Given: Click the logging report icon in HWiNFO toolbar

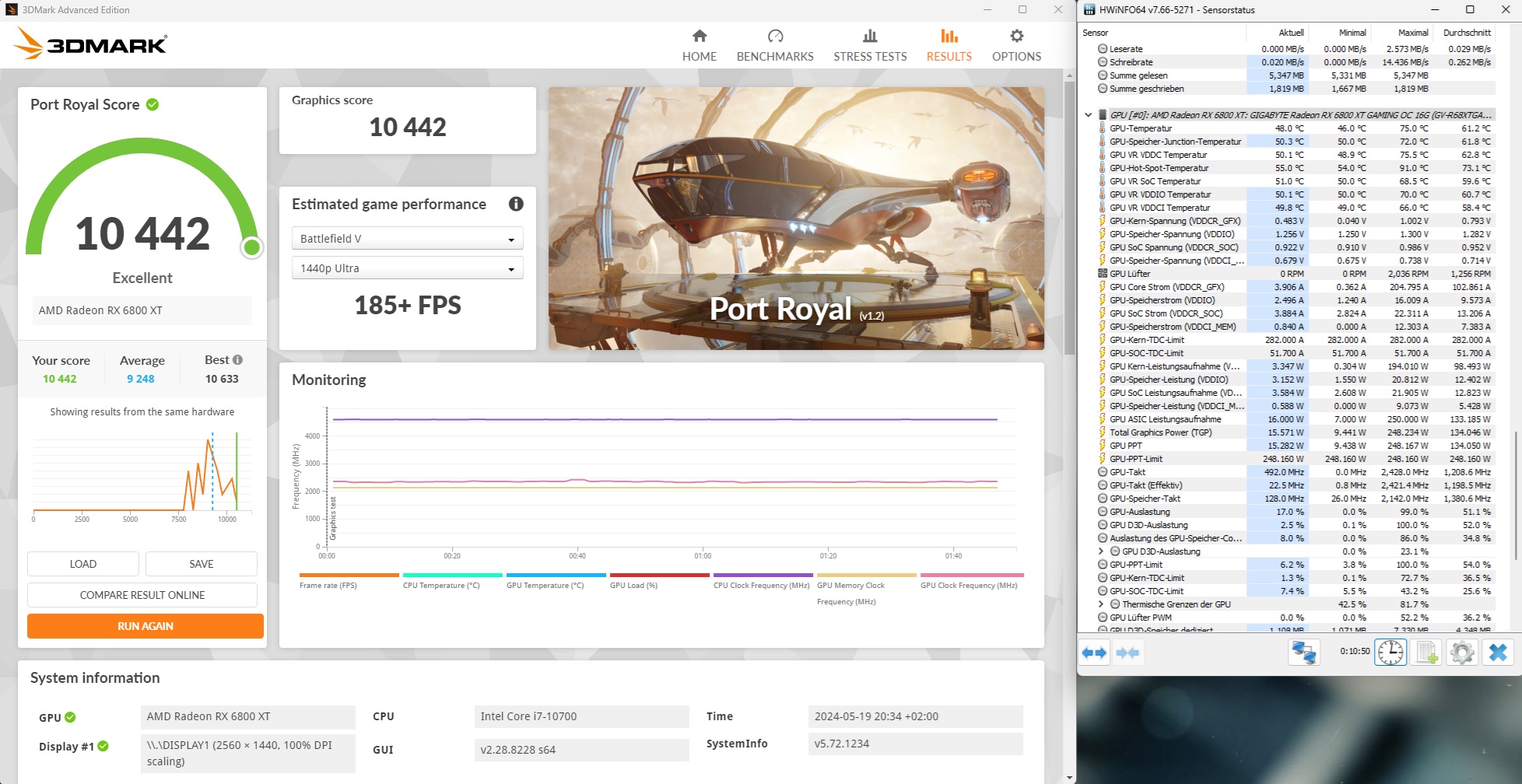Looking at the screenshot, I should (x=1426, y=653).
